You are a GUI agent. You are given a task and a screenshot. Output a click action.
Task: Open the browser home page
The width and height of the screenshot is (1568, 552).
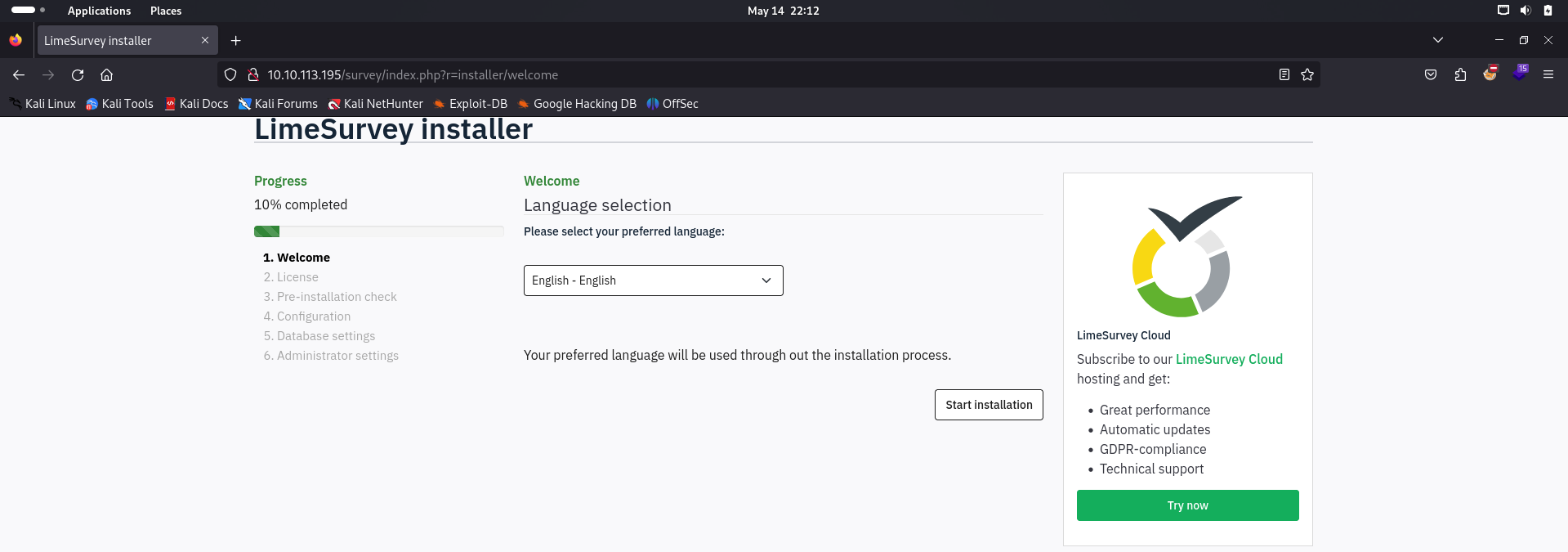click(106, 74)
